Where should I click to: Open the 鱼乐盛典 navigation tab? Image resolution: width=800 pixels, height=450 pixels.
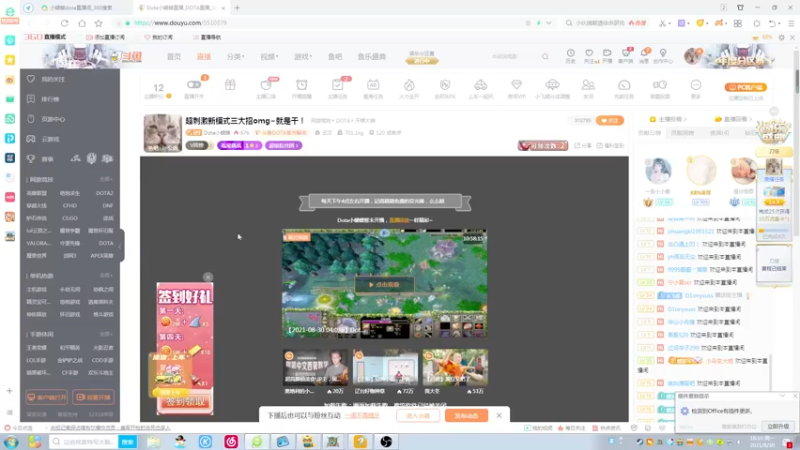(x=371, y=57)
